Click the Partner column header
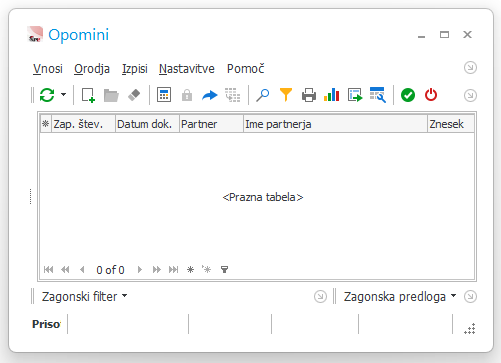The height and width of the screenshot is (363, 501). pos(211,124)
